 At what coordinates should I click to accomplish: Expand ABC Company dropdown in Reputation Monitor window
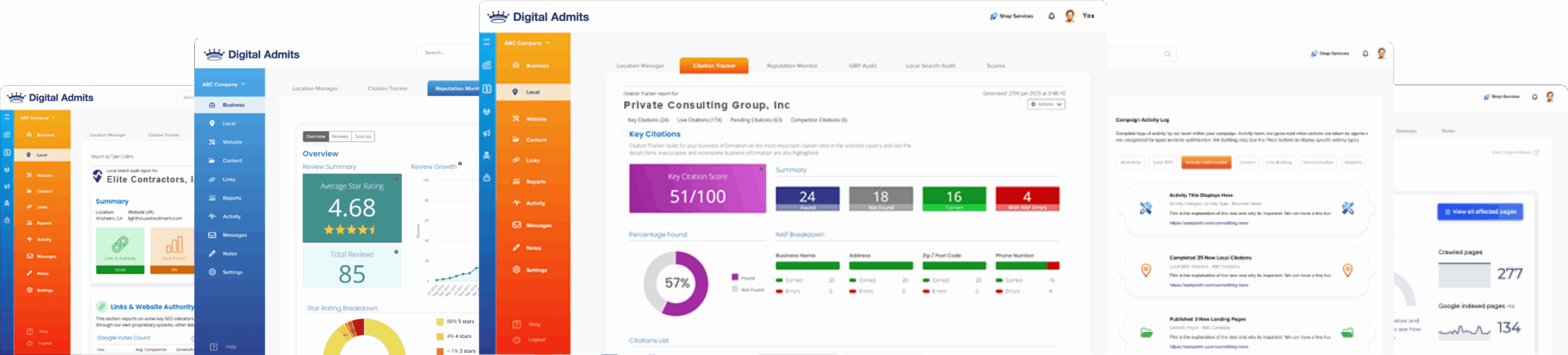point(224,84)
